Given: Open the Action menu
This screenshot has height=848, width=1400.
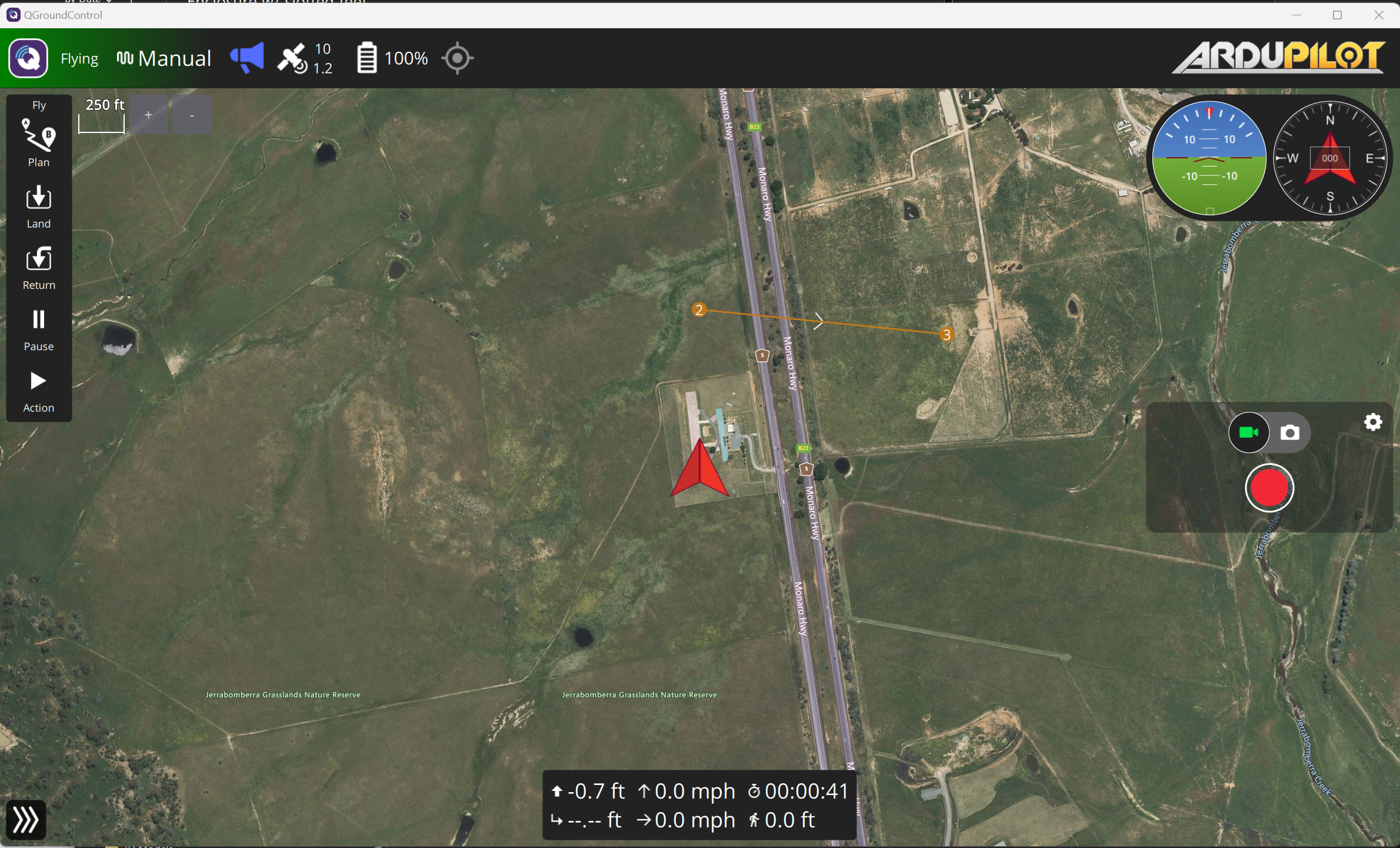Looking at the screenshot, I should 39,391.
